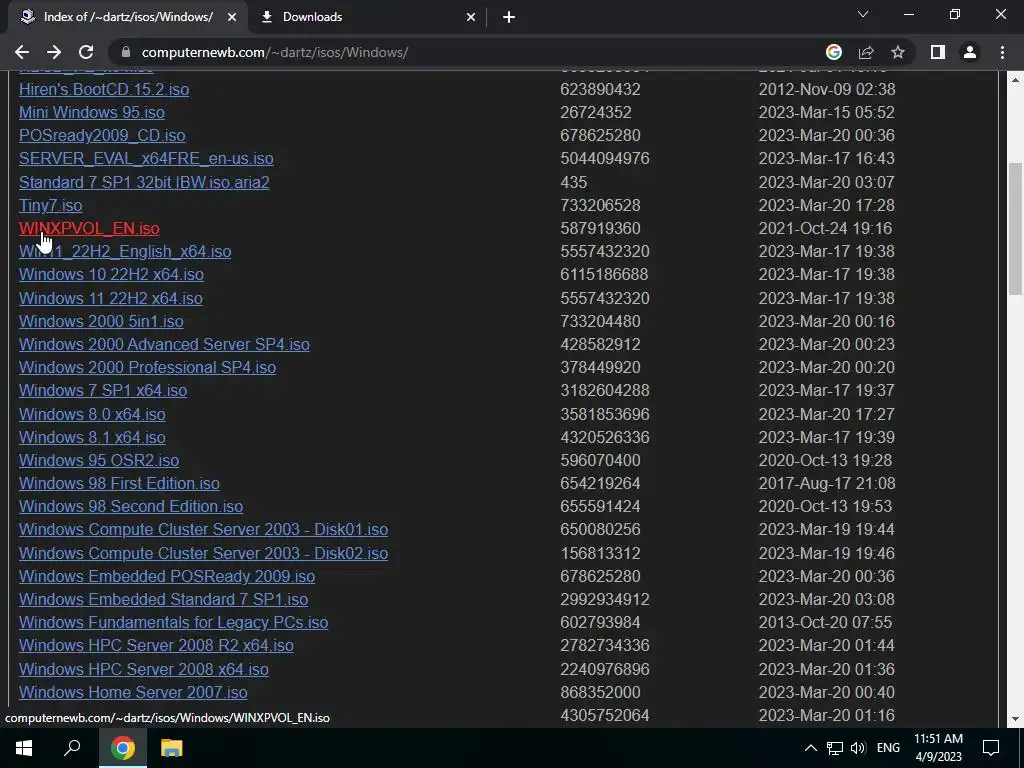
Task: Select date 2021-Oct-24 19:16 text
Action: [825, 229]
